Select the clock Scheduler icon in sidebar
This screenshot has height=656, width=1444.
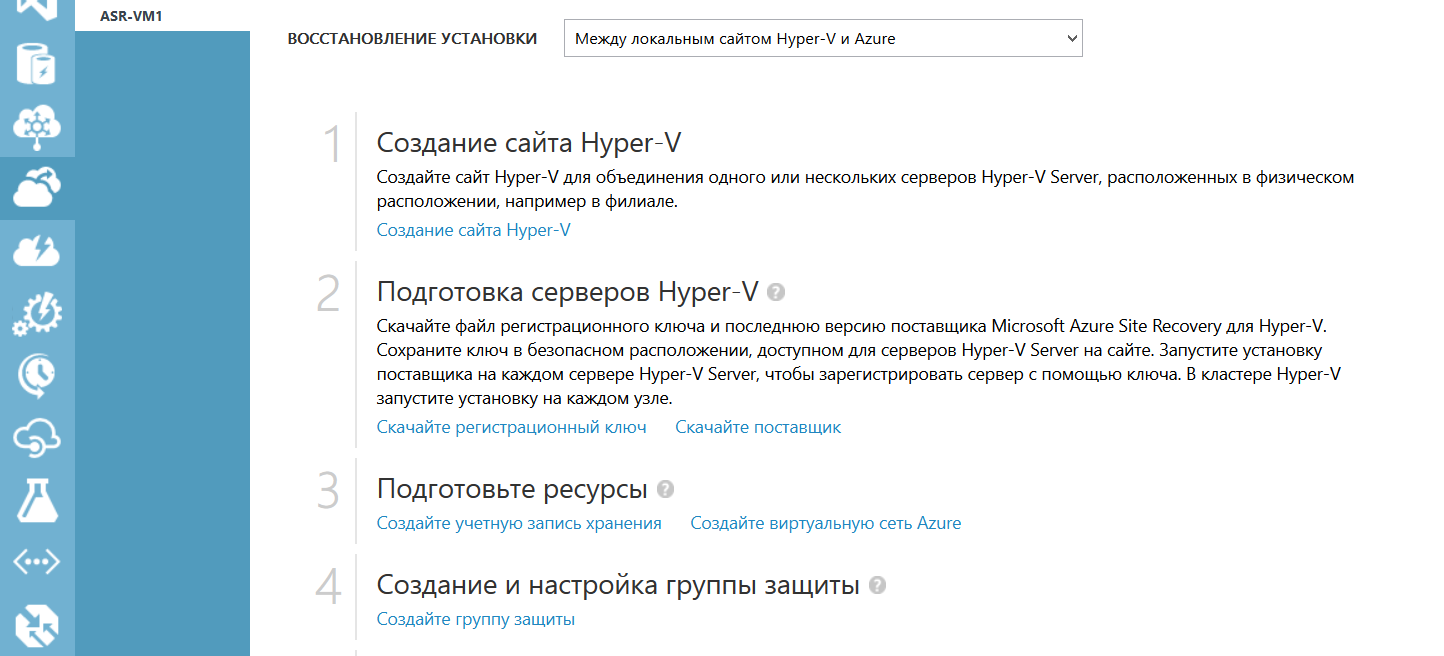coord(36,375)
